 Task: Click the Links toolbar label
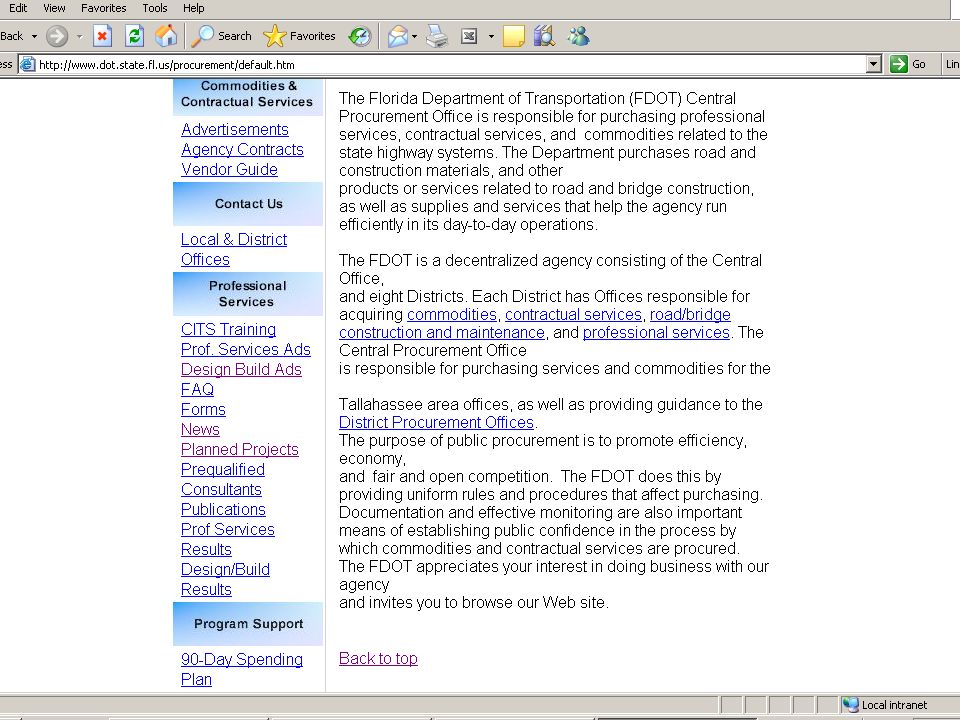(952, 64)
